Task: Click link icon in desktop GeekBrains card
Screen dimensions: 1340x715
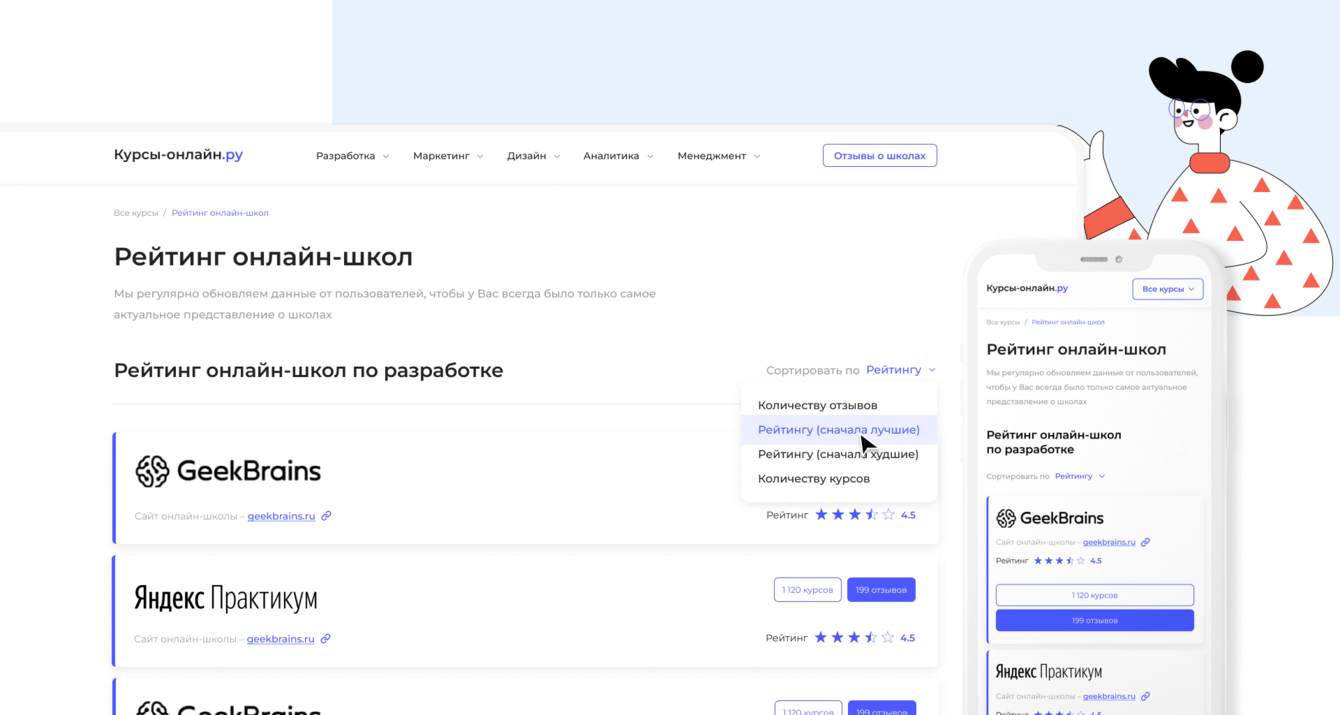Action: click(326, 516)
